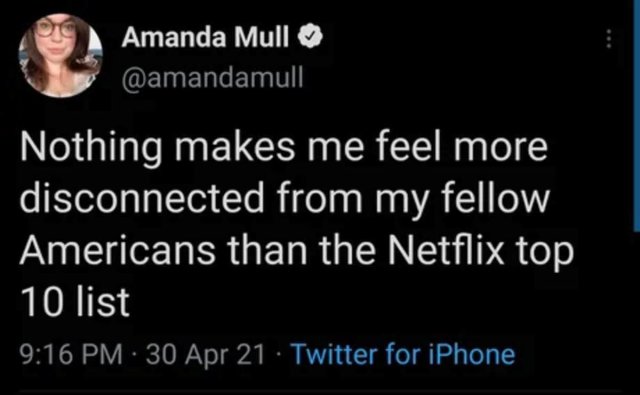Viewport: 640px width, 395px height.
Task: Click the word 'makes' in the first line
Action: click(x=235, y=147)
